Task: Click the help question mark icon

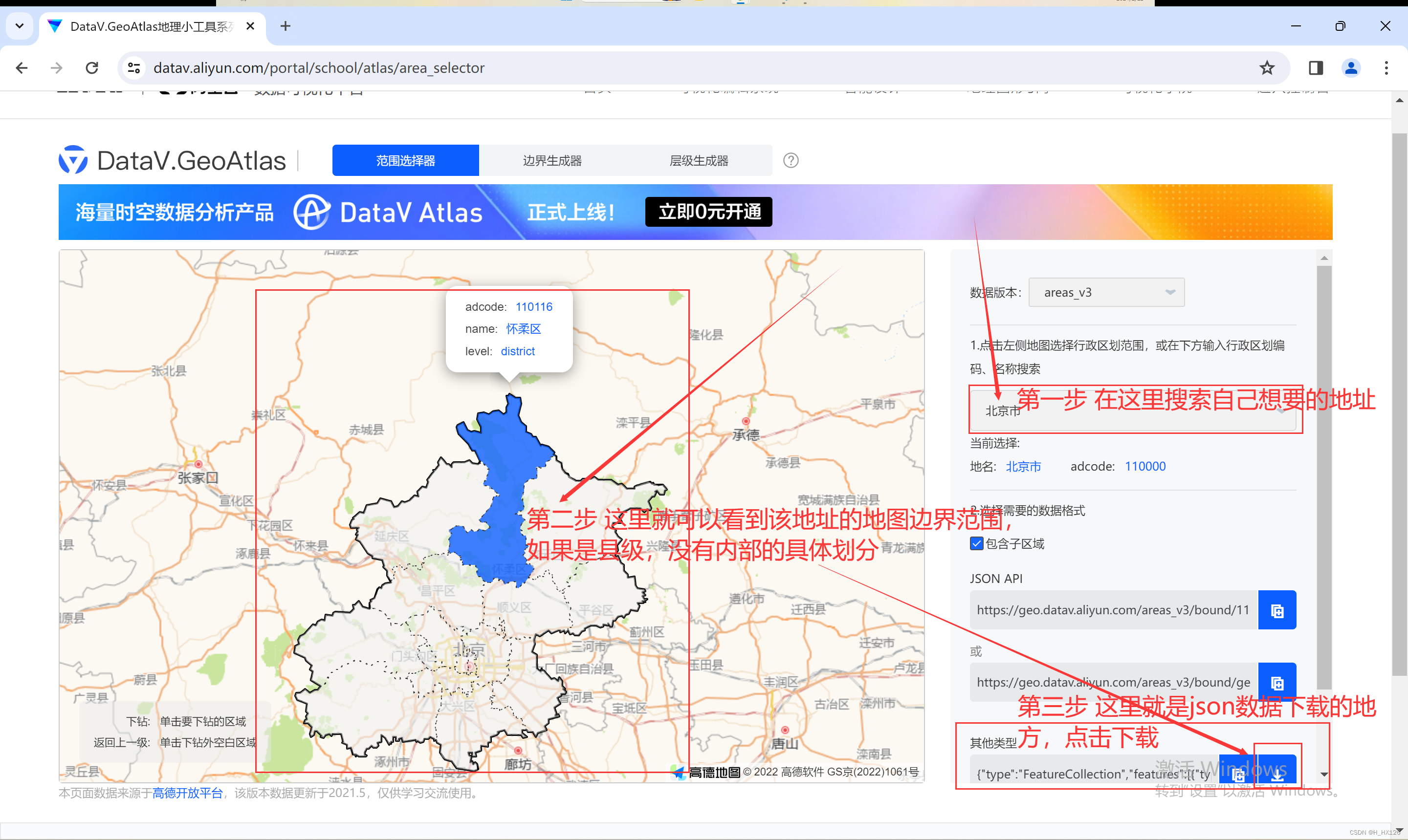Action: click(791, 161)
